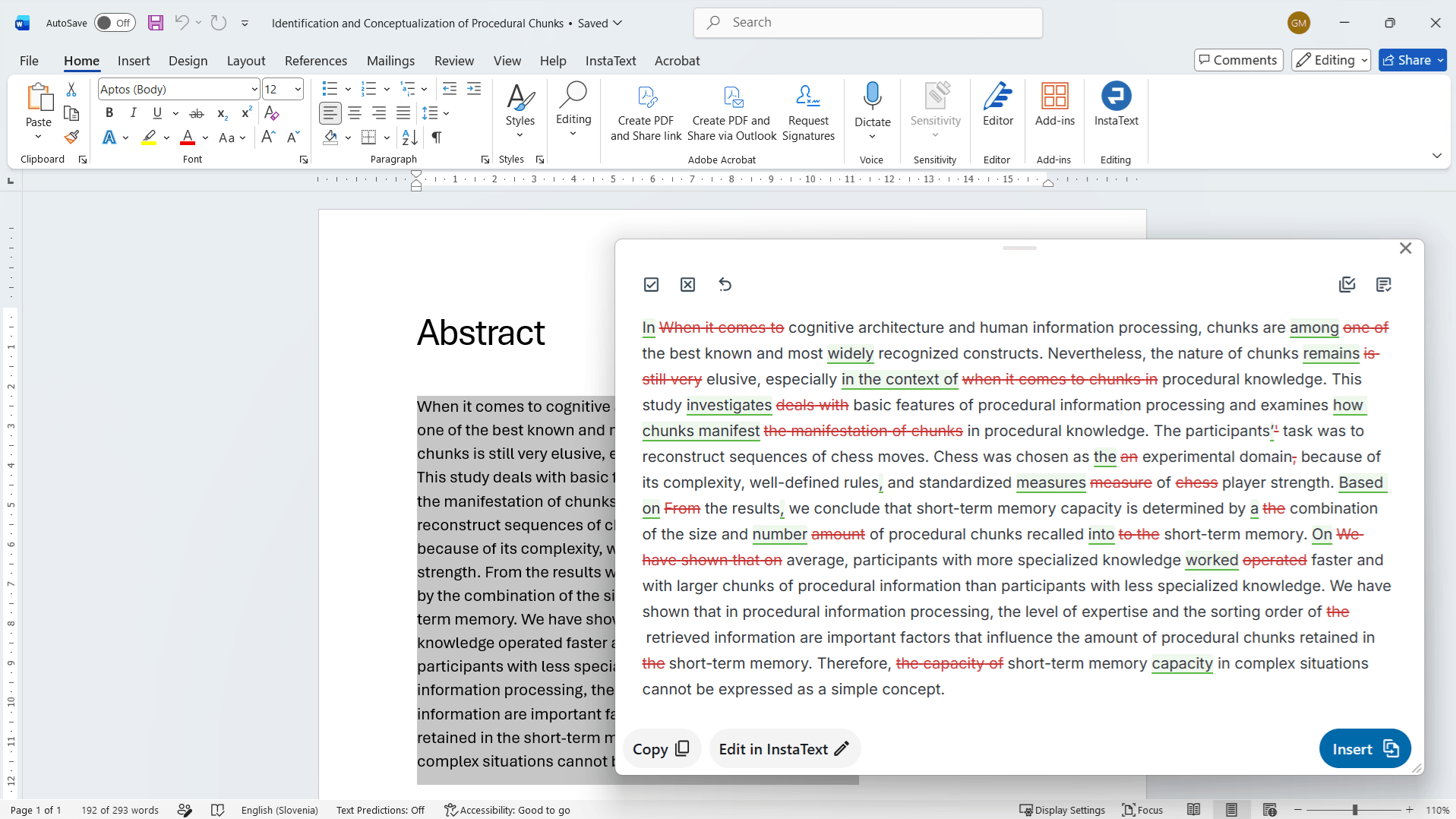This screenshot has height=819, width=1456.
Task: Open the font size dropdown
Action: [x=298, y=90]
